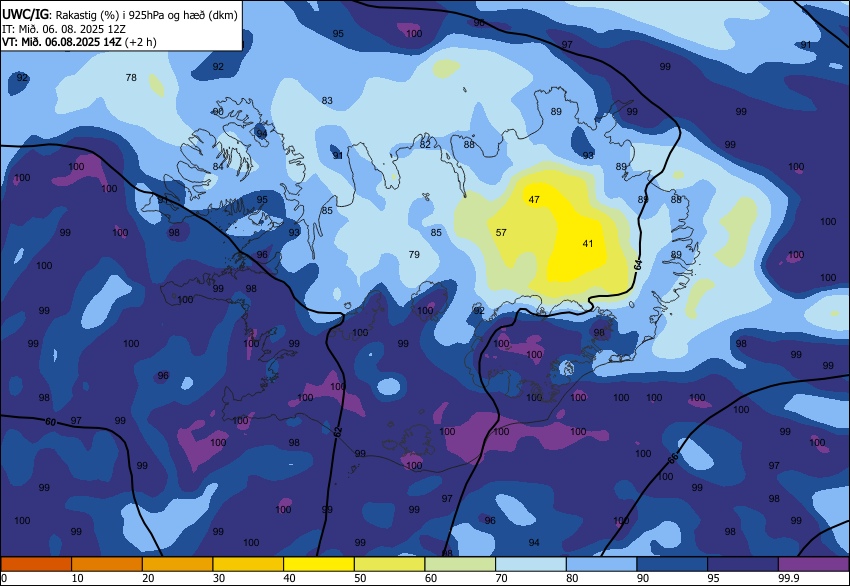
Task: Pick the 90–95 medium blue legend segment
Action: point(672,564)
